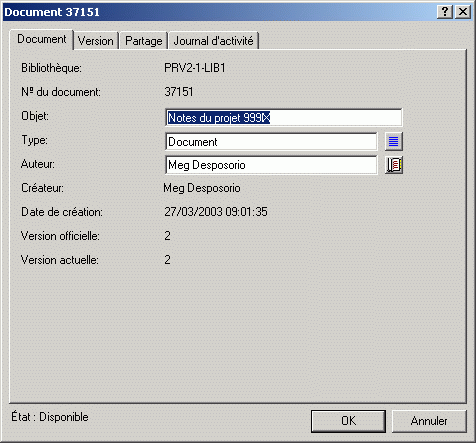Click creation date 27/03/2003 09:01:35
Viewport: 476px width, 443px height.
pyautogui.click(x=216, y=212)
